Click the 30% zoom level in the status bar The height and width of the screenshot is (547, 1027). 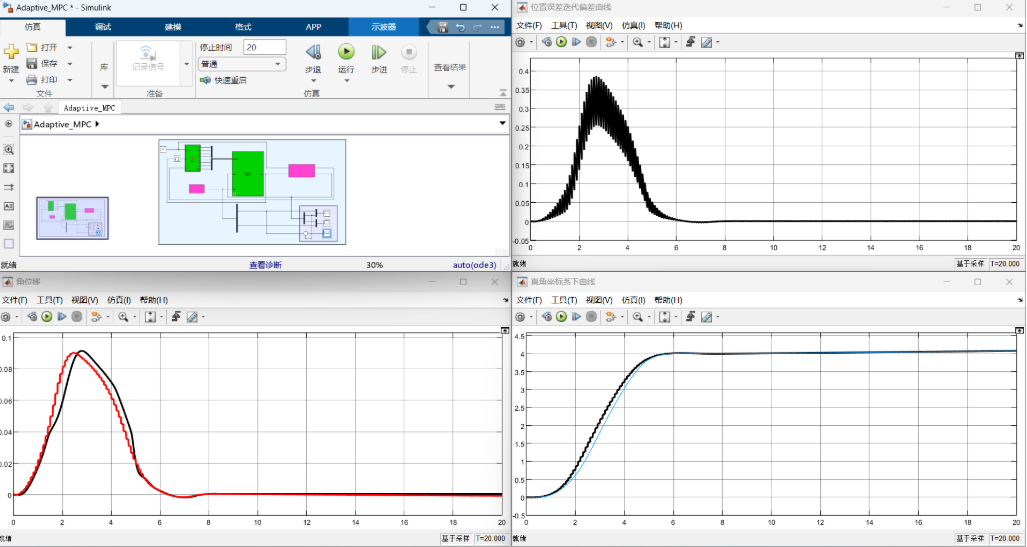[x=375, y=265]
